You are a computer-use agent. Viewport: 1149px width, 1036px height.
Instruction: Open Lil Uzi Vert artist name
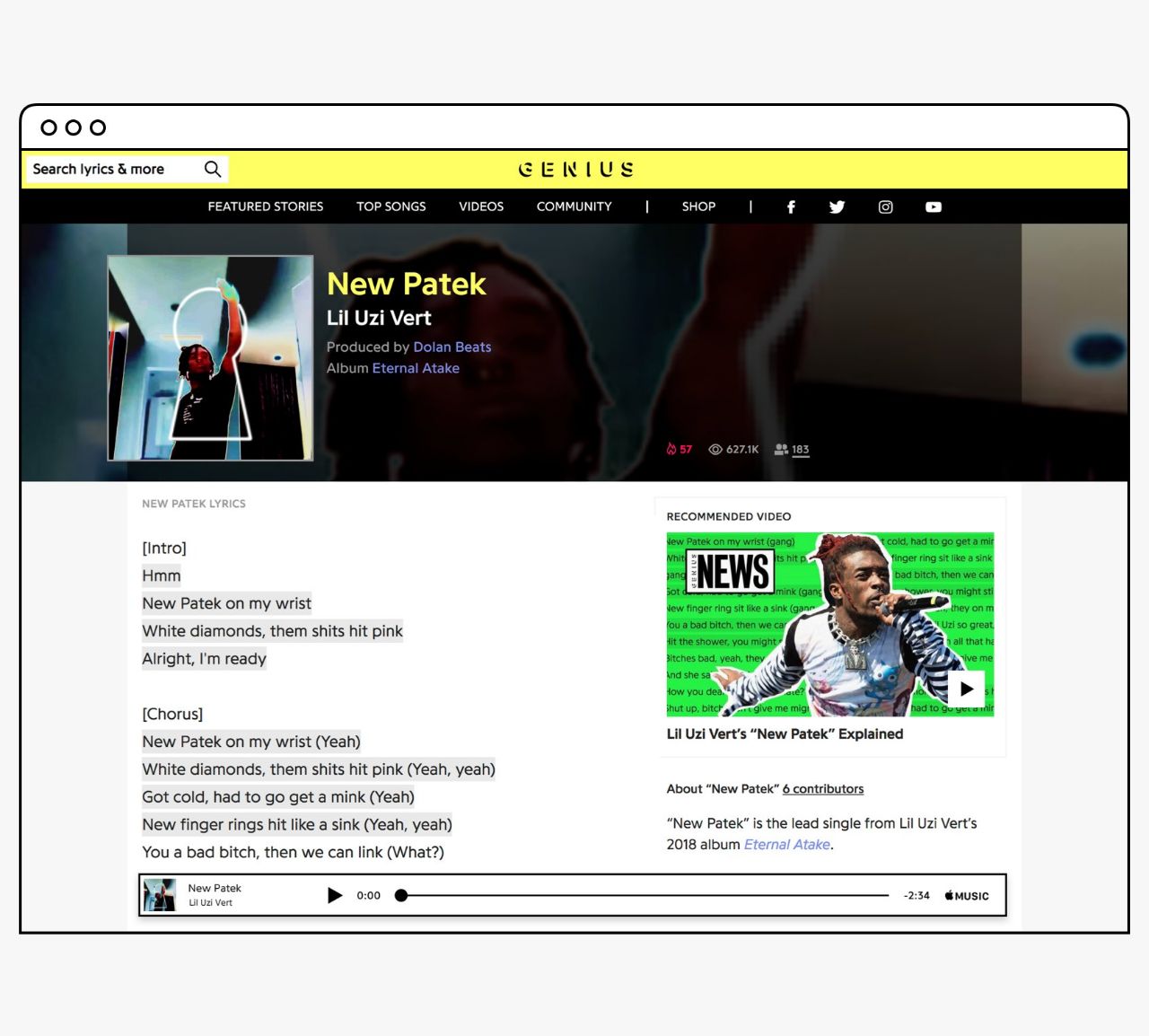point(379,318)
